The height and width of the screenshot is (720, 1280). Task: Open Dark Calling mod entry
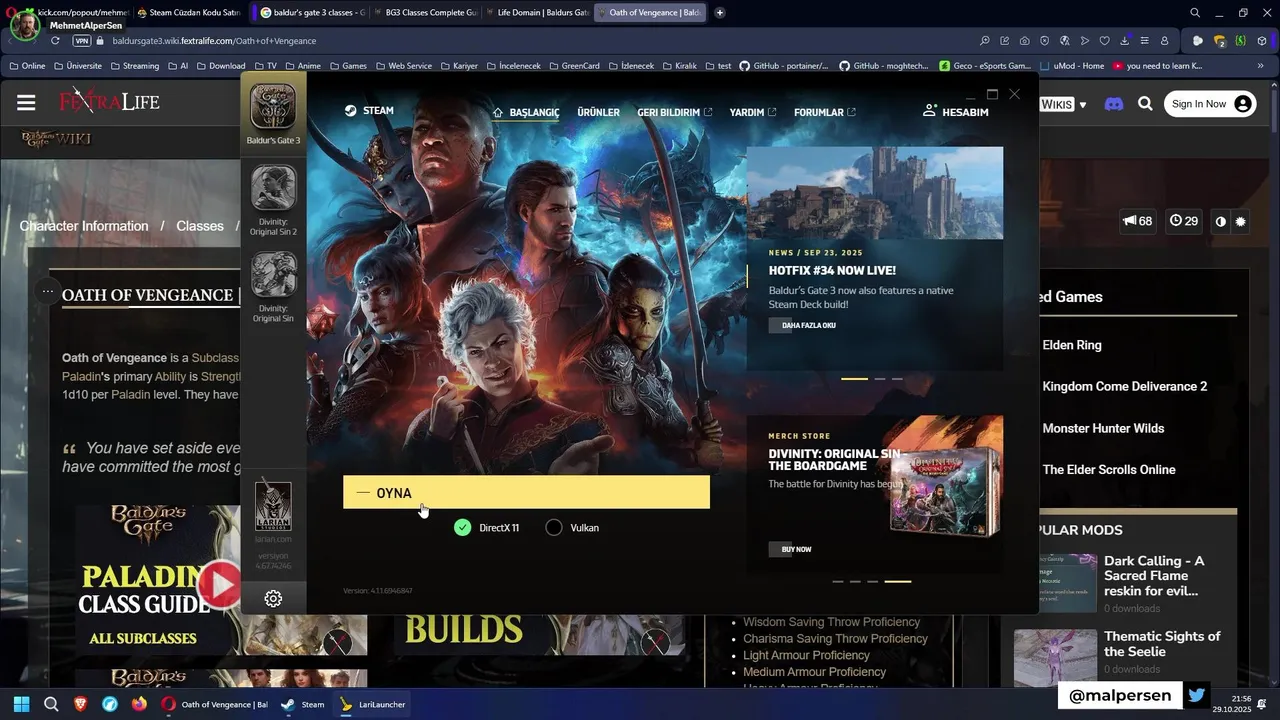pos(1155,576)
